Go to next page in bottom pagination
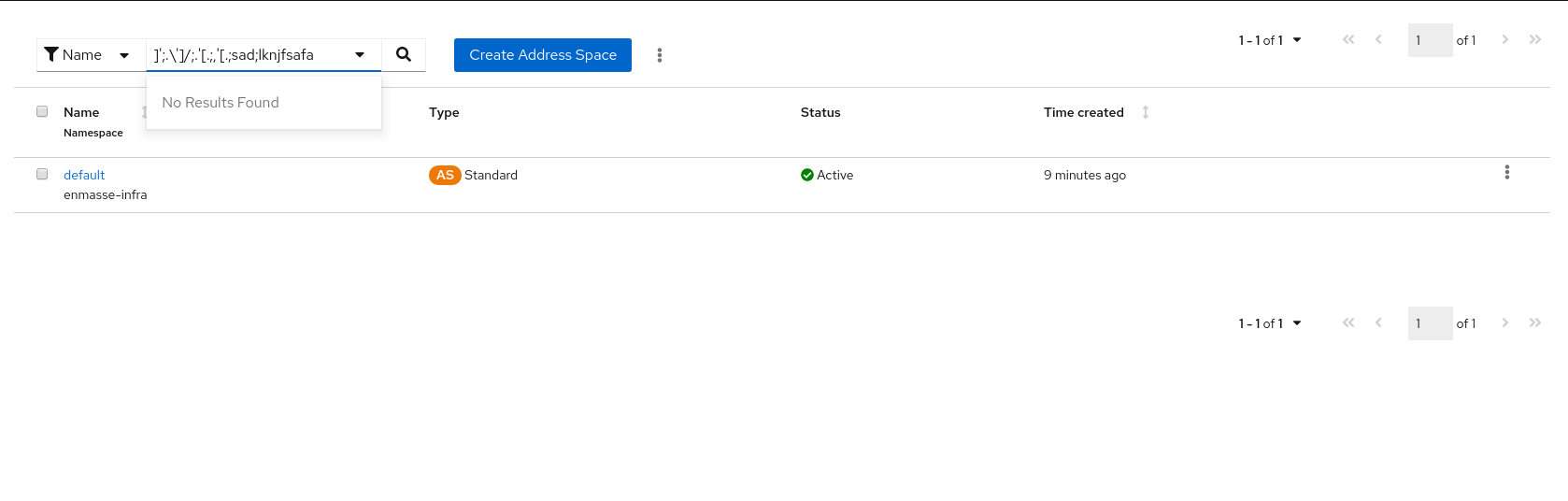Image resolution: width=1568 pixels, height=501 pixels. pyautogui.click(x=1504, y=323)
